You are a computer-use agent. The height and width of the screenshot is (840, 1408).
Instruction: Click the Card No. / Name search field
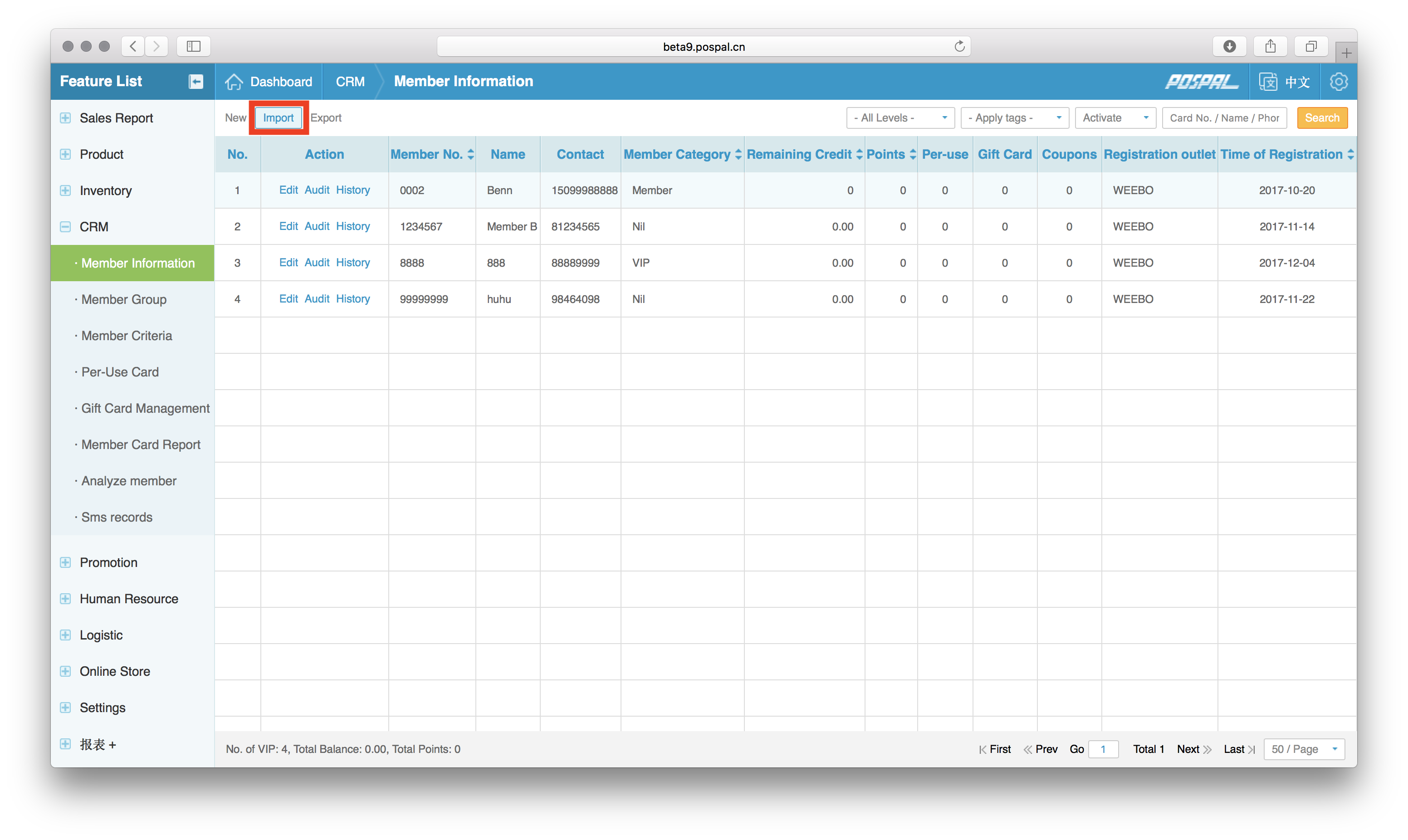1224,118
